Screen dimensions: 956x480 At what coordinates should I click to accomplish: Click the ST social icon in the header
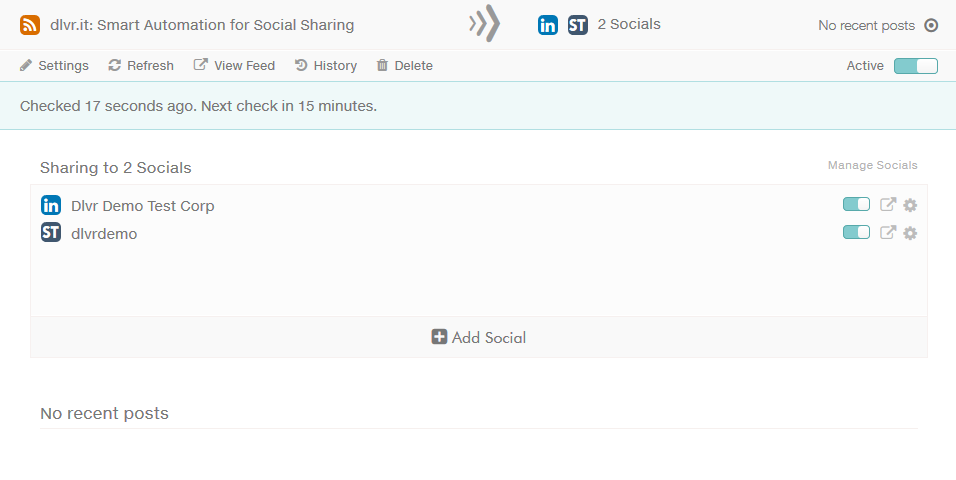coord(577,25)
